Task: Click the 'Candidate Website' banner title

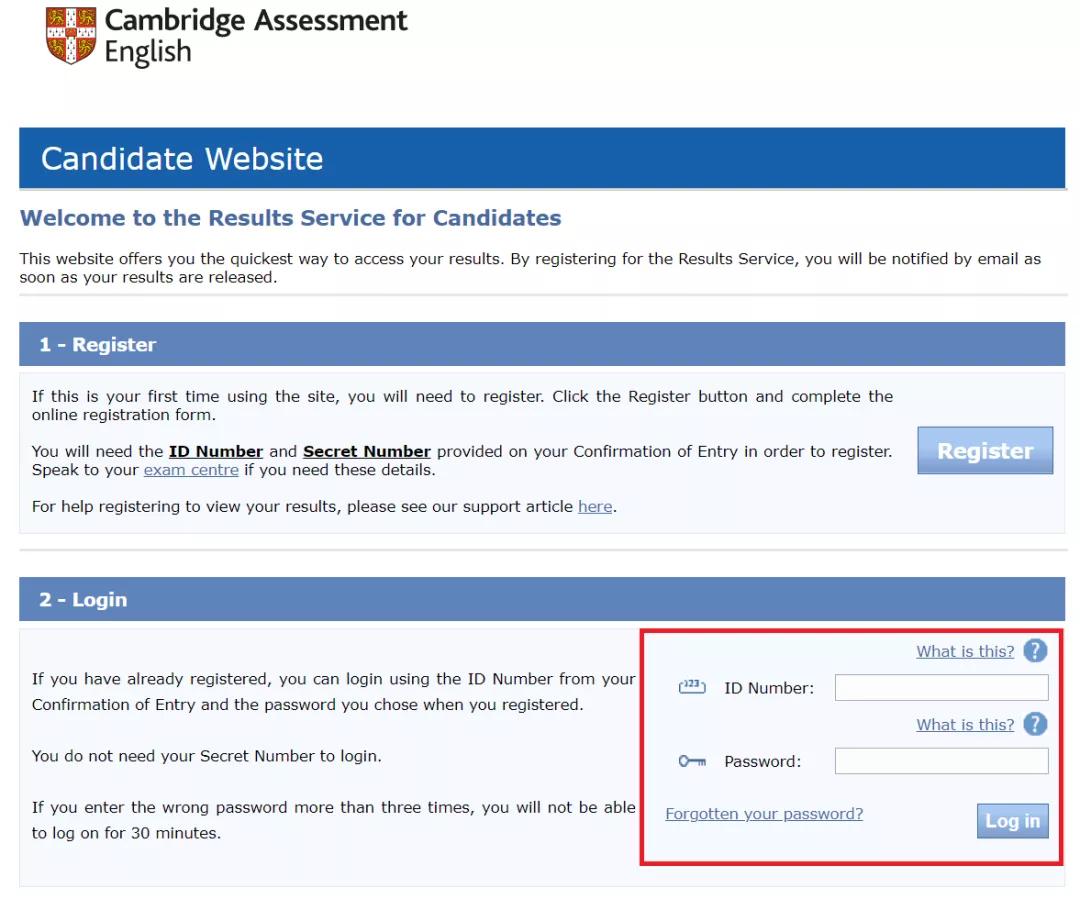Action: point(182,159)
